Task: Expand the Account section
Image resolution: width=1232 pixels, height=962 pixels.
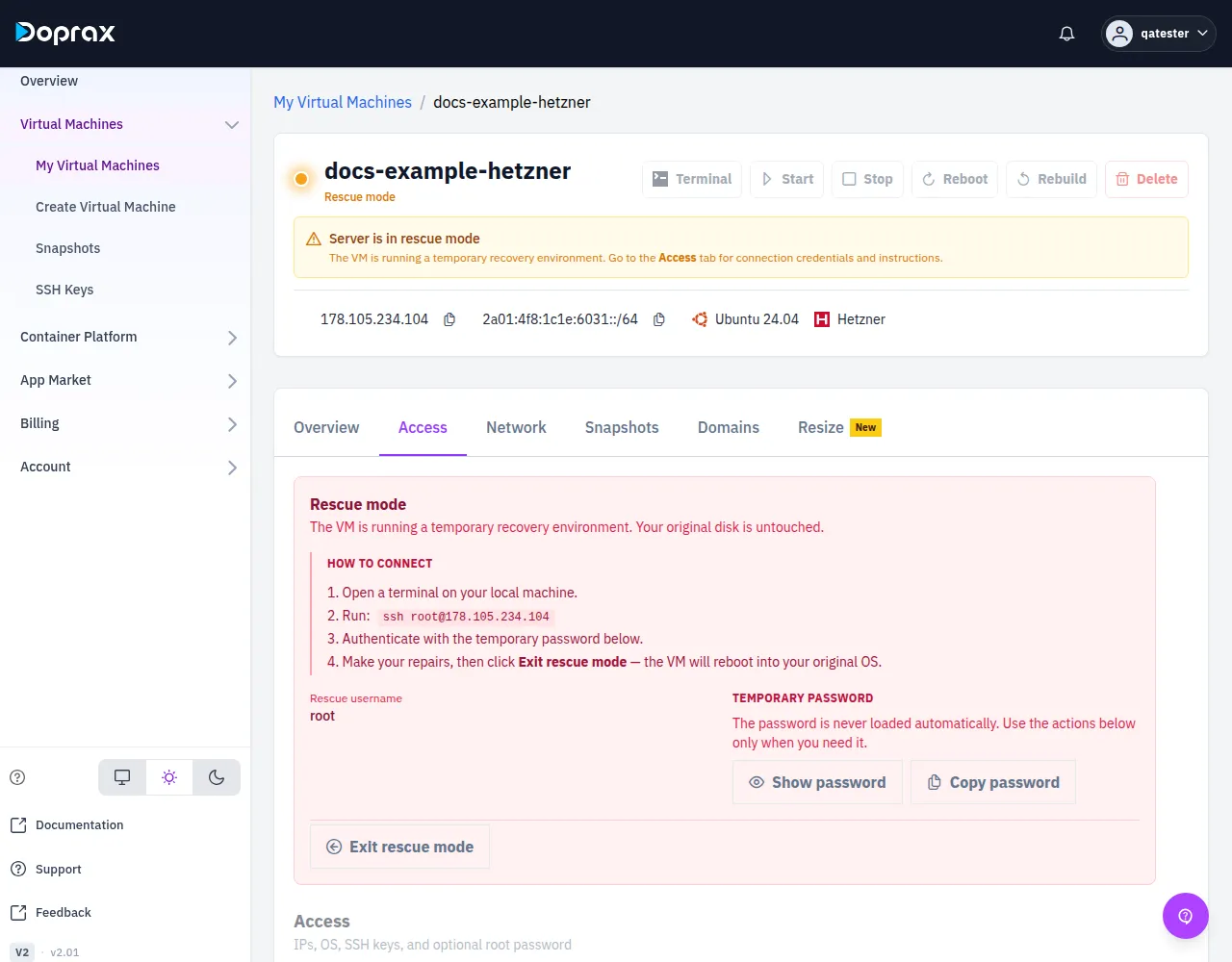Action: [x=125, y=467]
